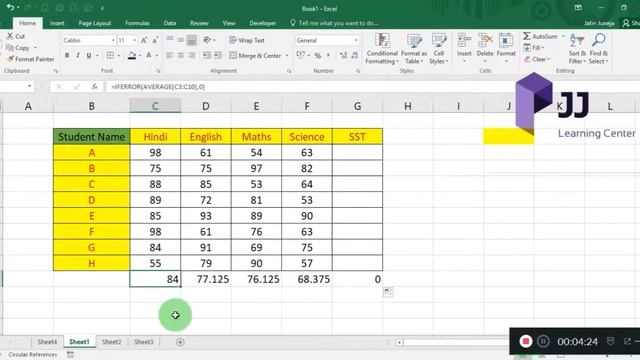640x360 pixels.
Task: Click the Cut button in Clipboard group
Action: [x=16, y=36]
